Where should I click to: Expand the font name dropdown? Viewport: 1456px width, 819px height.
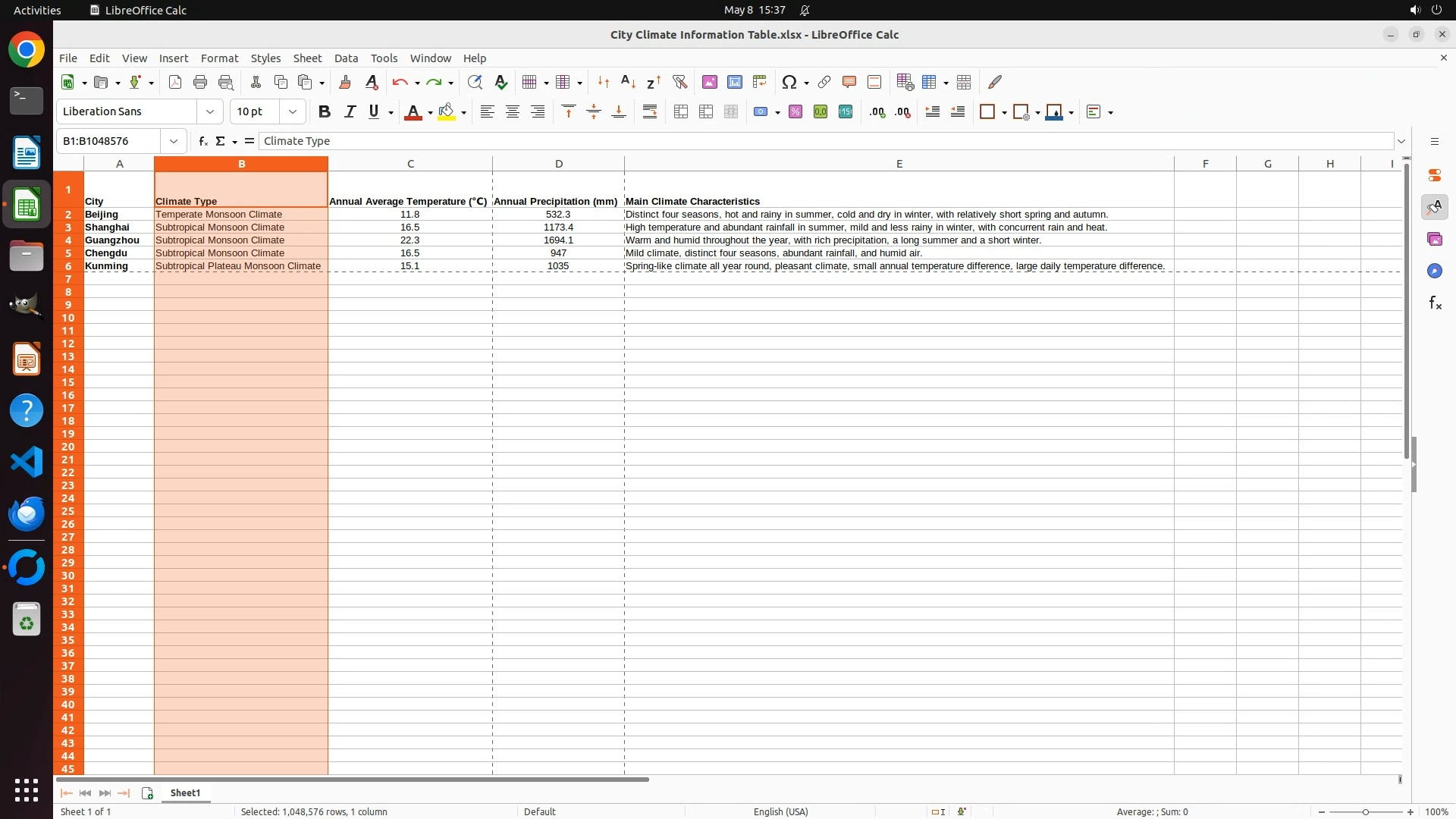pos(210,112)
